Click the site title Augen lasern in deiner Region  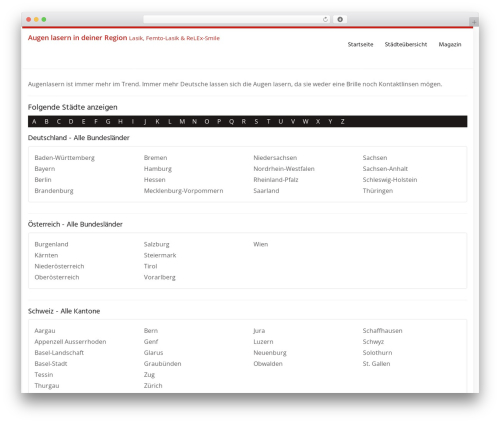click(x=77, y=38)
